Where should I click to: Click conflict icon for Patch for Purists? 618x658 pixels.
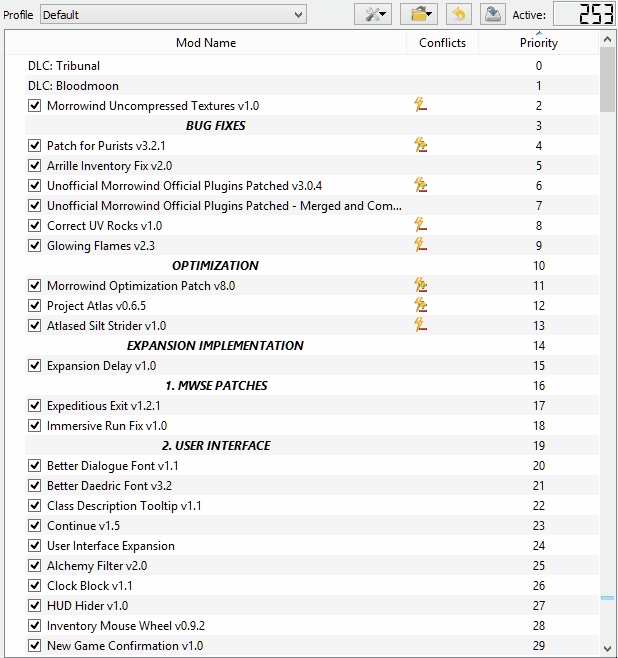coord(420,145)
